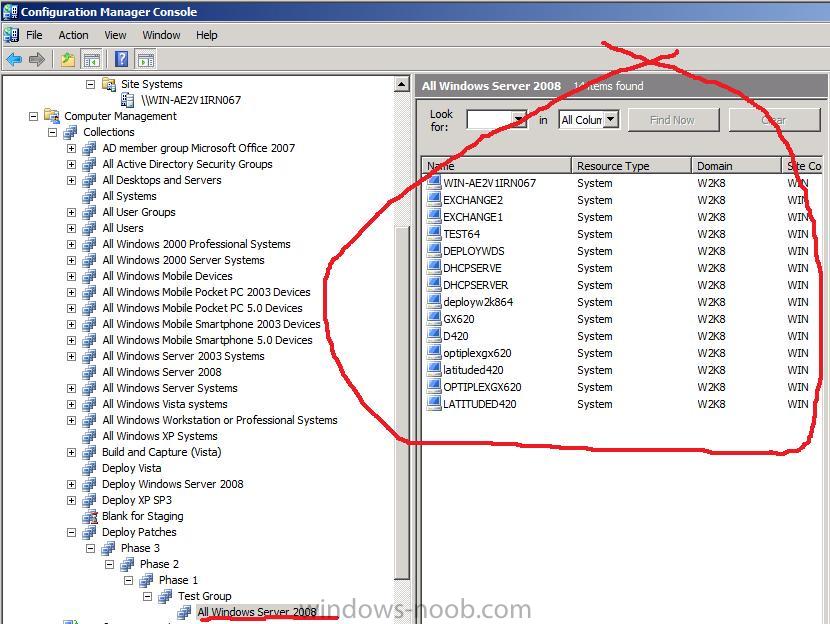
Task: Expand the Deploy XP SP3 collection
Action: (x=71, y=500)
